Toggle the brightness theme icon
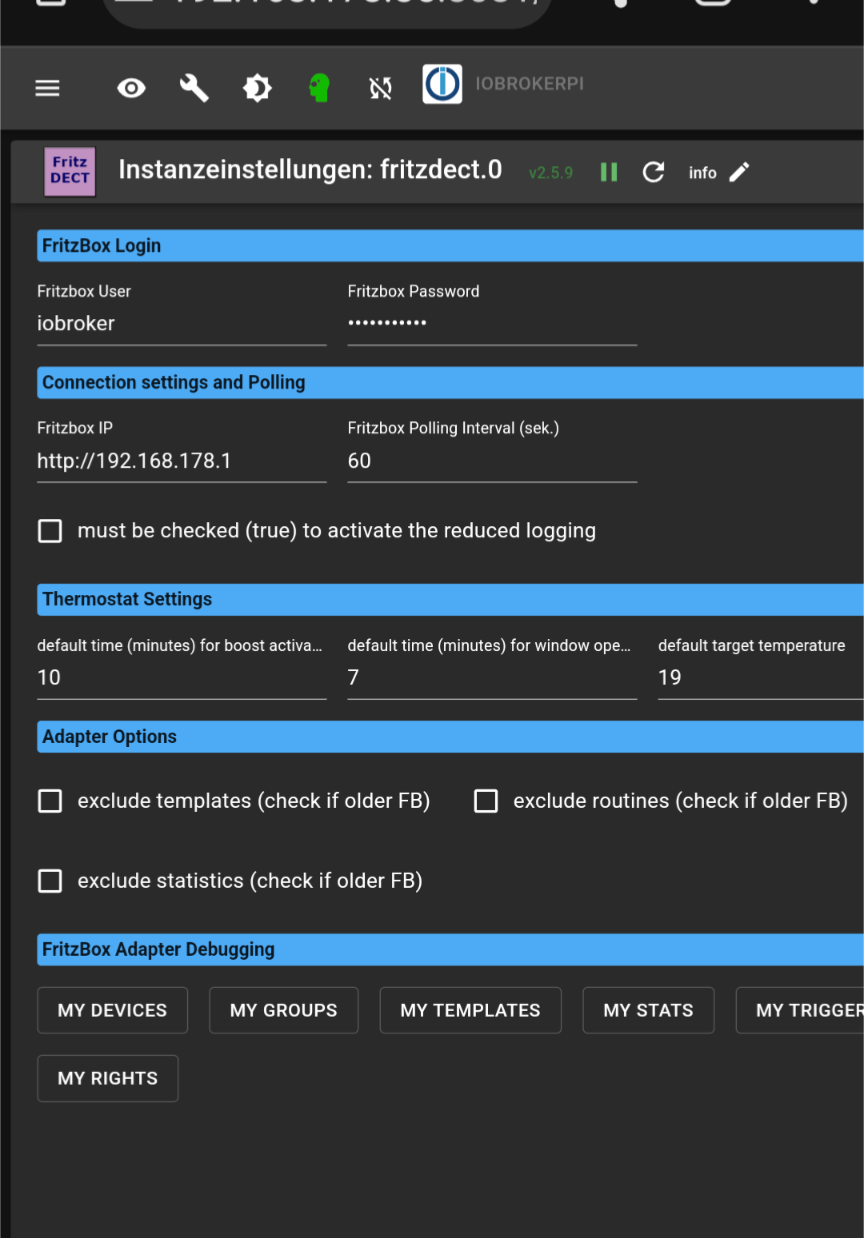This screenshot has height=1238, width=864. (x=257, y=88)
